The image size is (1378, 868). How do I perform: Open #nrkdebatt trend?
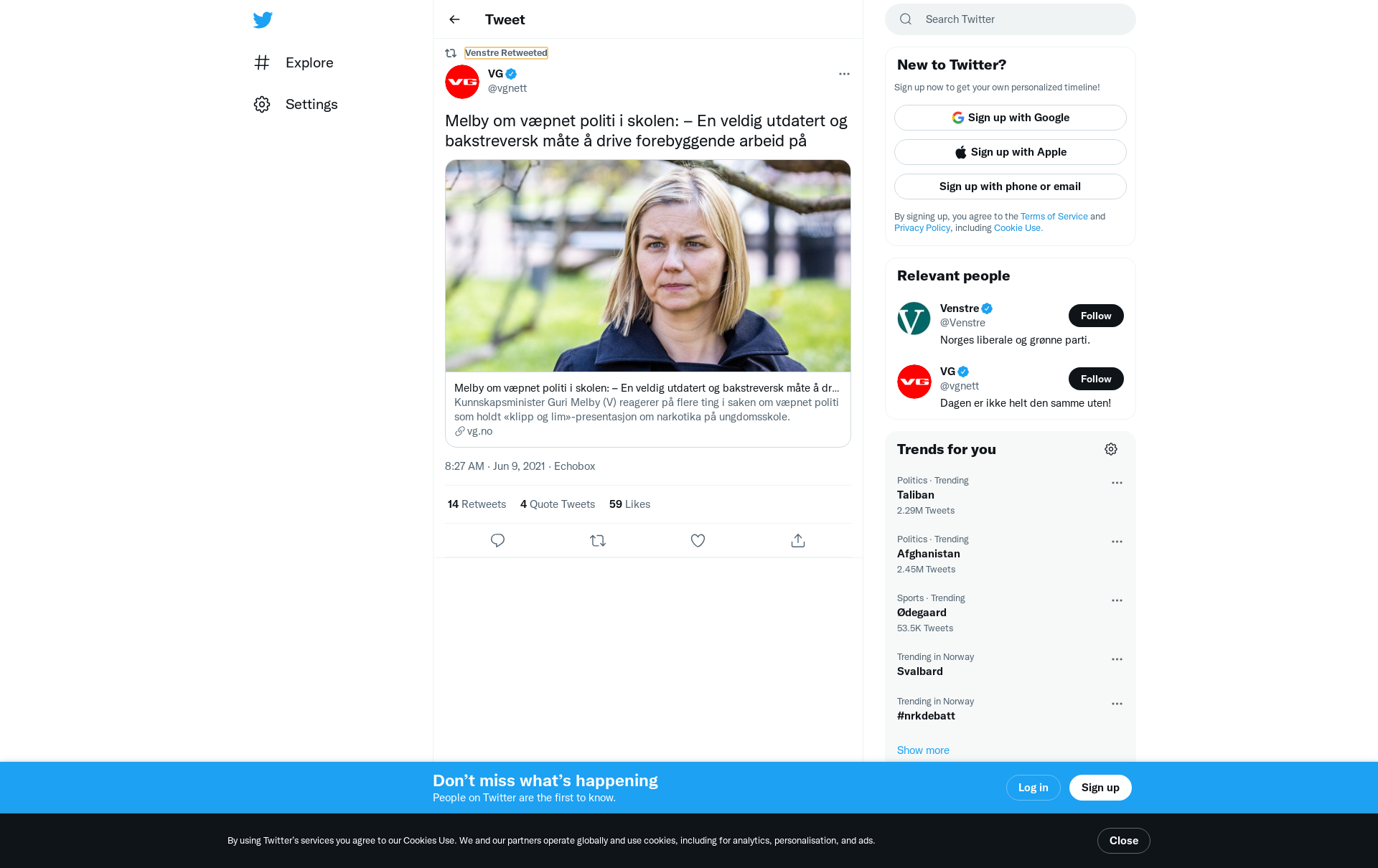click(1011, 709)
